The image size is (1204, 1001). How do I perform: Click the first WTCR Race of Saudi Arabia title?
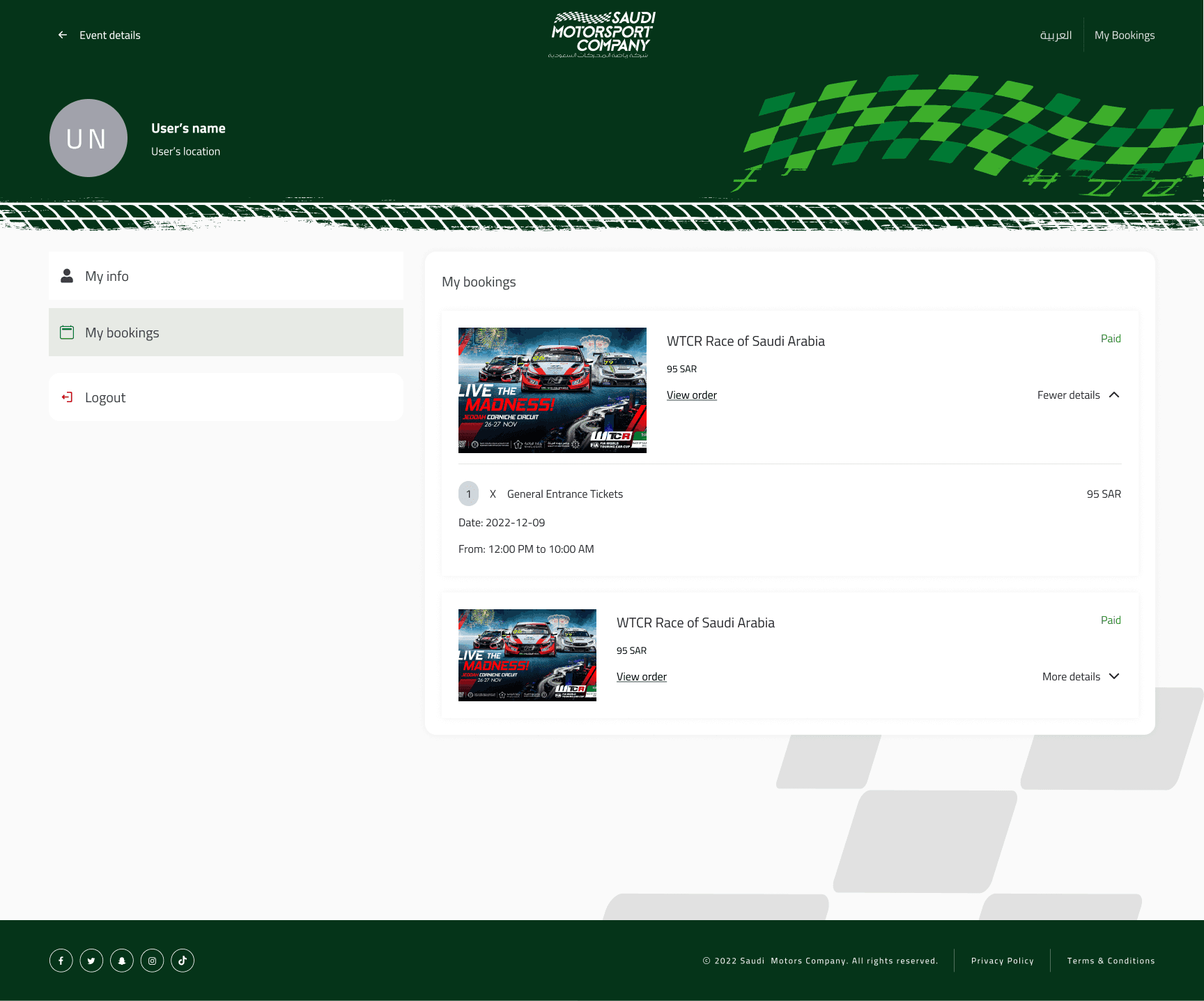pos(746,342)
